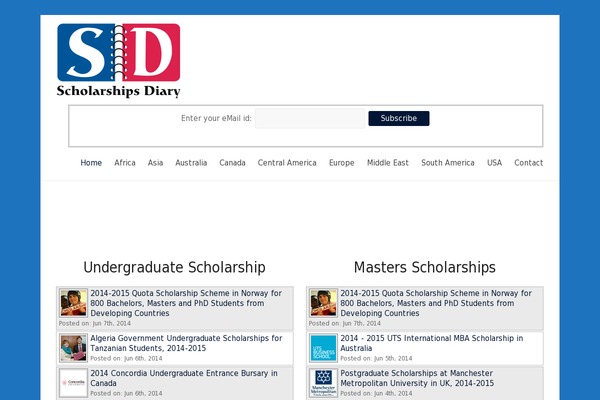
Task: Open 2014 Concordia Undergraduate Entrance Bursary link
Action: [184, 378]
